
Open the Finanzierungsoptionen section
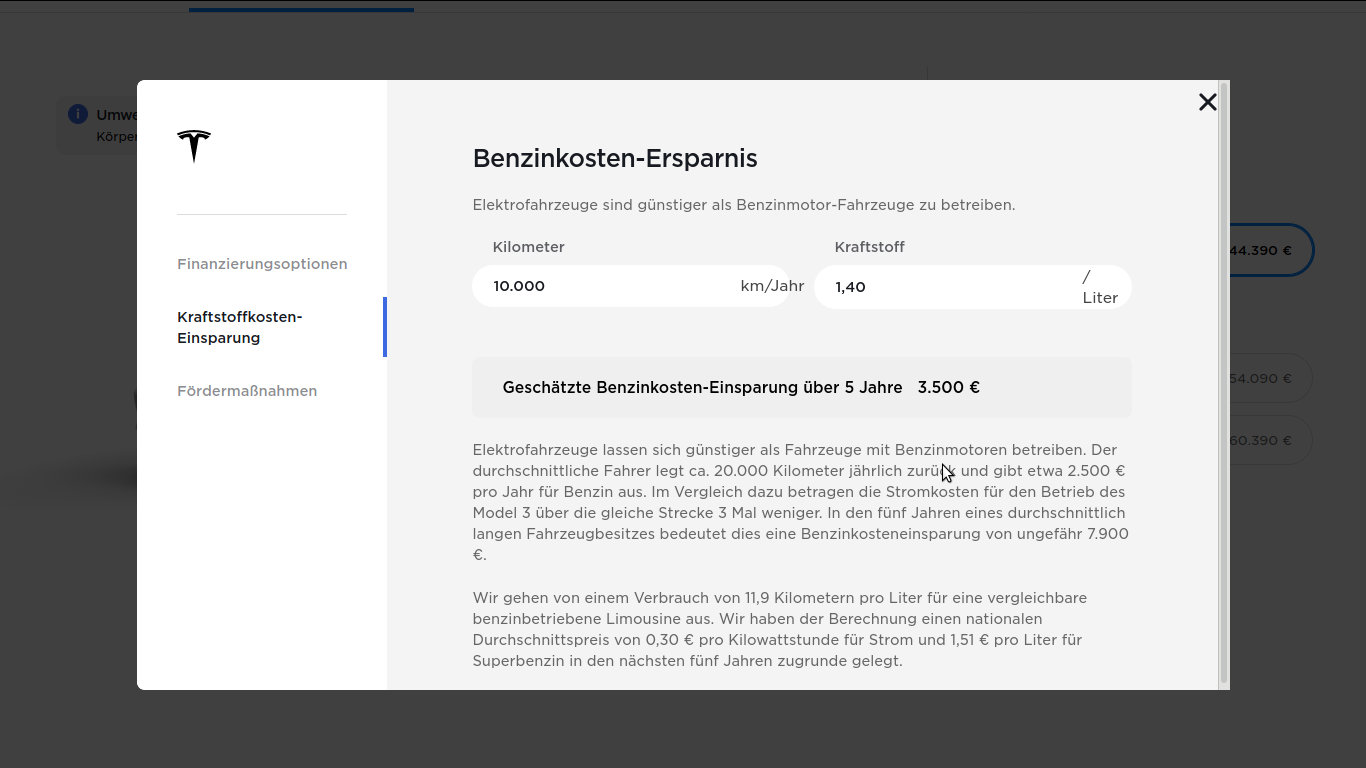[262, 264]
